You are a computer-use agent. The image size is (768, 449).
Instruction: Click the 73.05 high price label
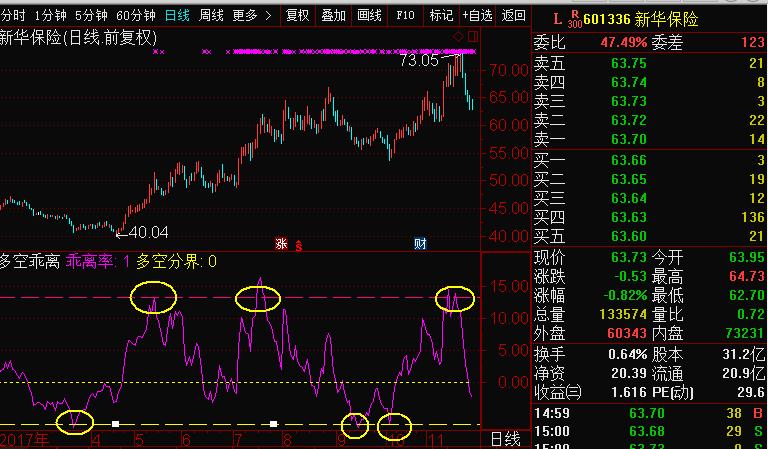pyautogui.click(x=419, y=60)
